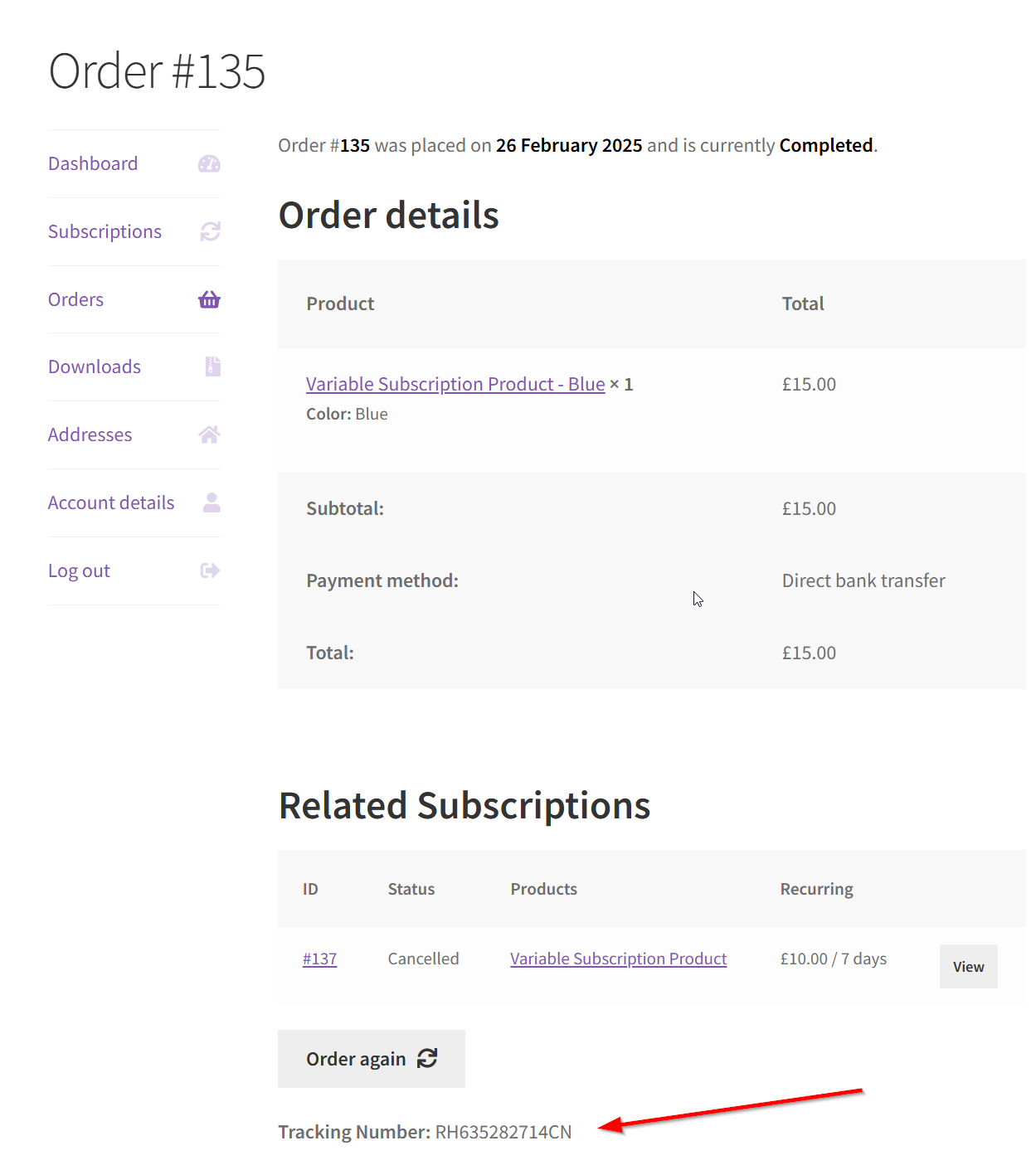The image size is (1036, 1165).
Task: Click the Order again button
Action: [x=371, y=1058]
